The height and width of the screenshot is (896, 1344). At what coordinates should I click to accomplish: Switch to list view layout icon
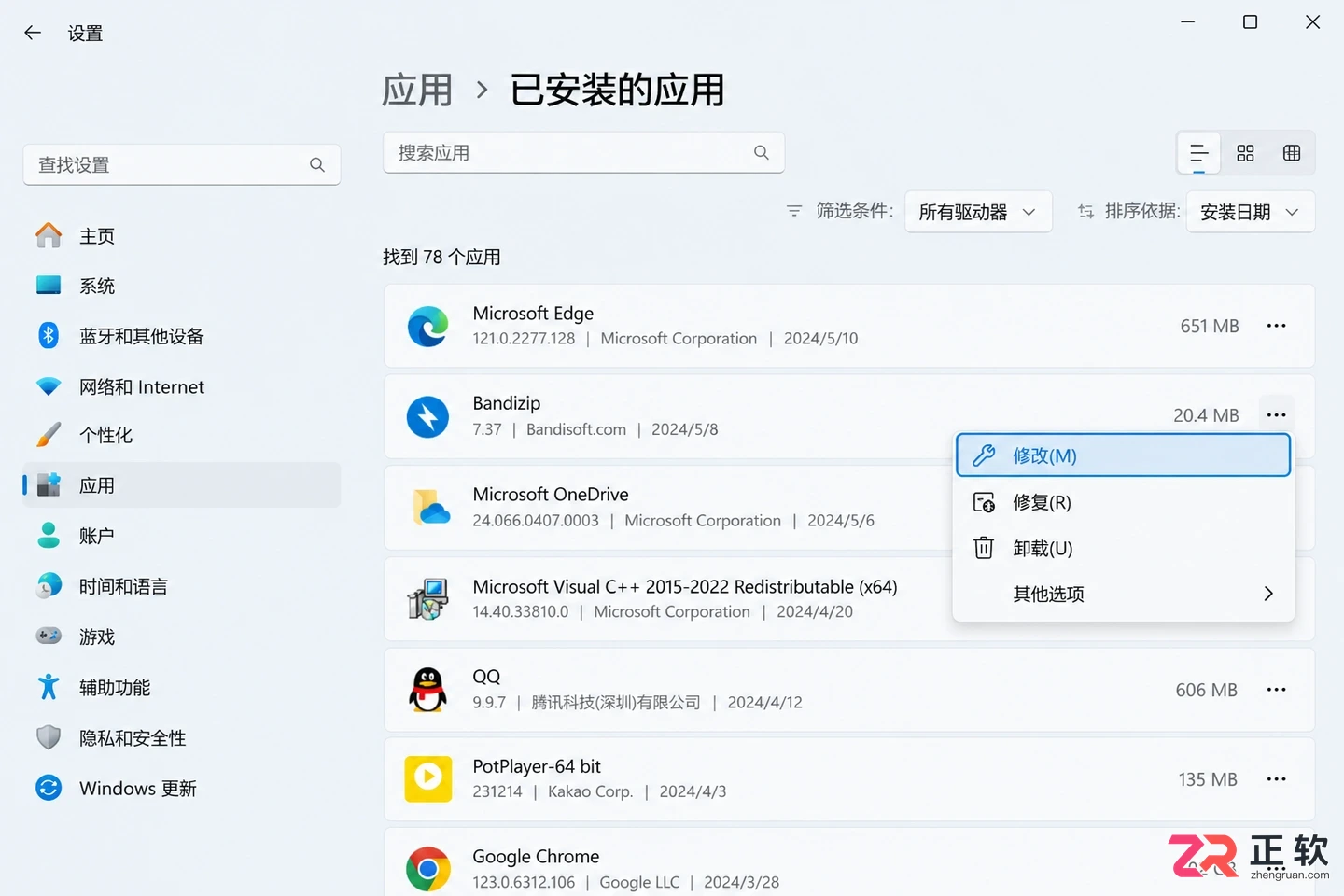tap(1199, 153)
